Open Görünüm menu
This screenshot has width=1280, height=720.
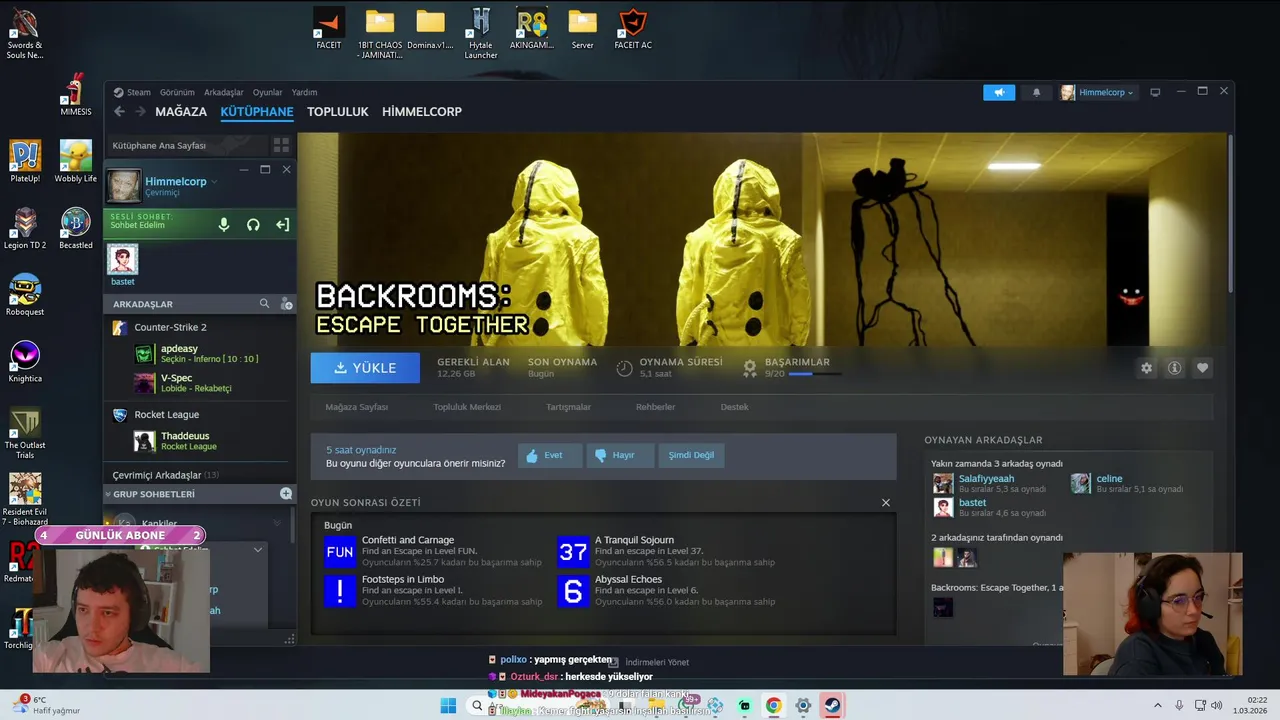click(x=177, y=92)
